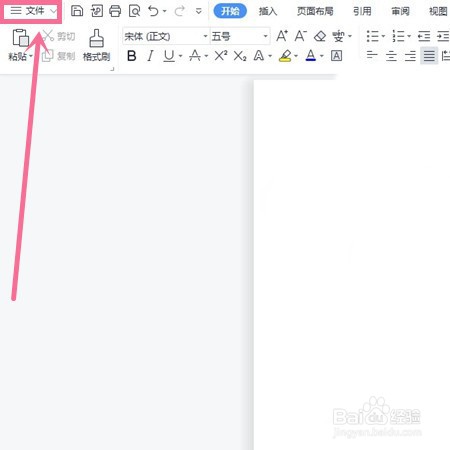The width and height of the screenshot is (450, 450).
Task: Click the increase font size icon
Action: click(282, 36)
